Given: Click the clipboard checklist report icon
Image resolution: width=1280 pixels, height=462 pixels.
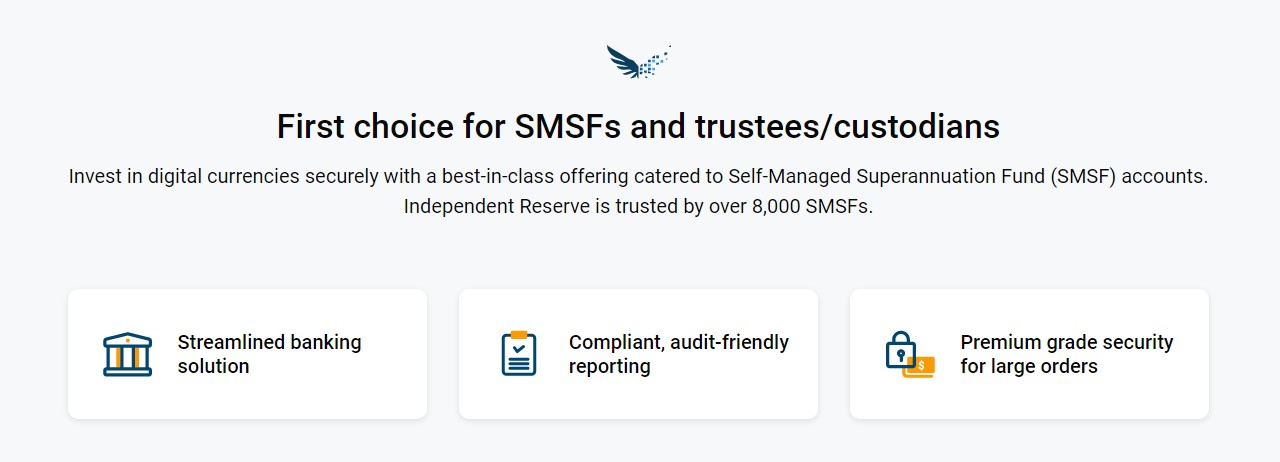Looking at the screenshot, I should (x=519, y=353).
